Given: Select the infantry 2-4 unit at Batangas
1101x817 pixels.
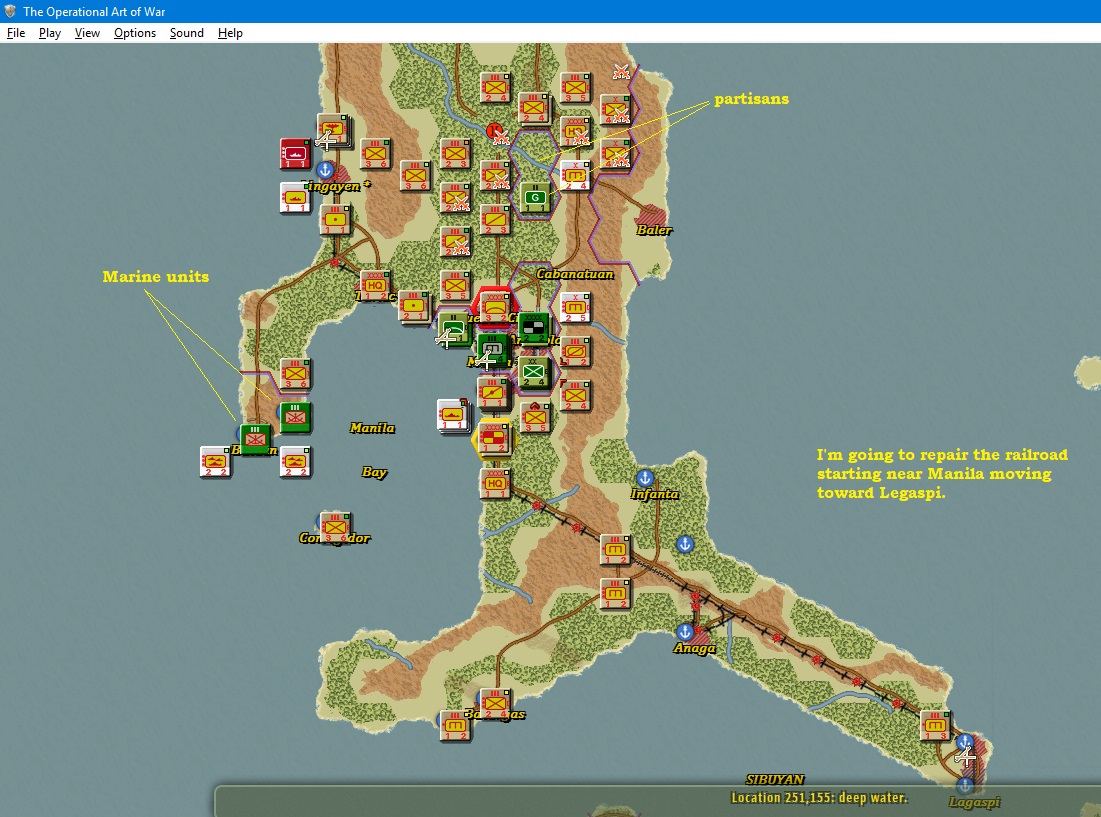Looking at the screenshot, I should click(495, 703).
